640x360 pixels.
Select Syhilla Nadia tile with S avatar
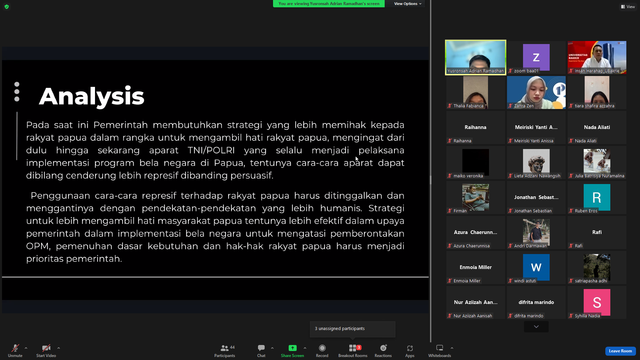[597, 303]
